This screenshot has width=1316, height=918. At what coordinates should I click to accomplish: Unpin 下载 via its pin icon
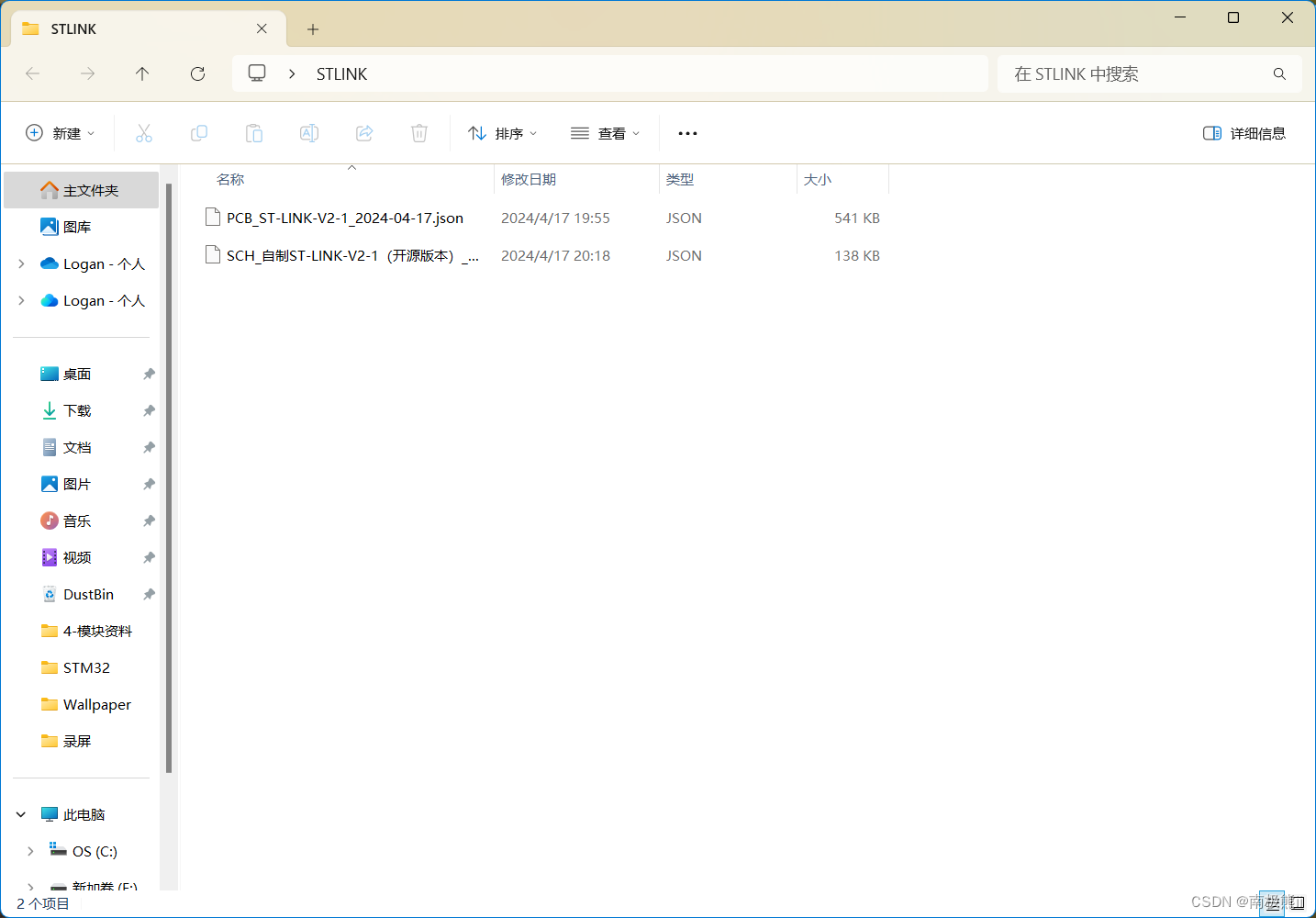point(149,410)
